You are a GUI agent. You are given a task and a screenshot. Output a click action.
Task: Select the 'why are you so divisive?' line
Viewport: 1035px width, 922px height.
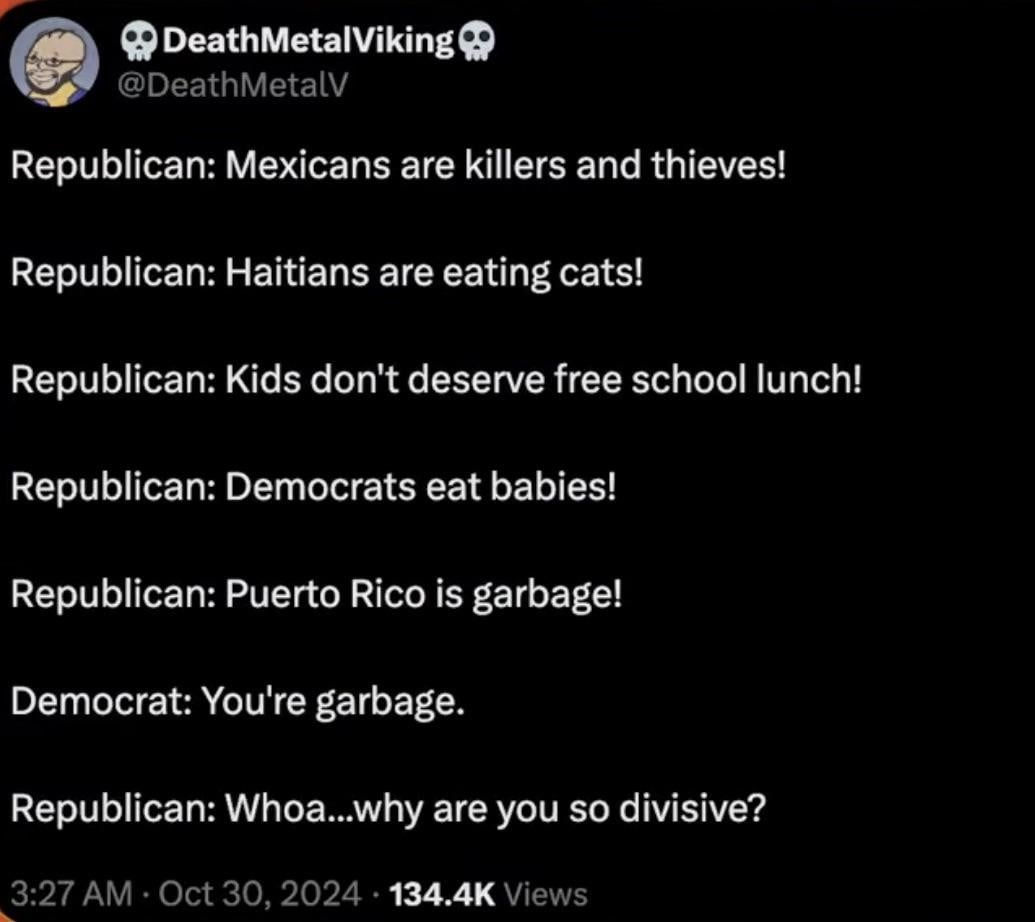coord(388,808)
